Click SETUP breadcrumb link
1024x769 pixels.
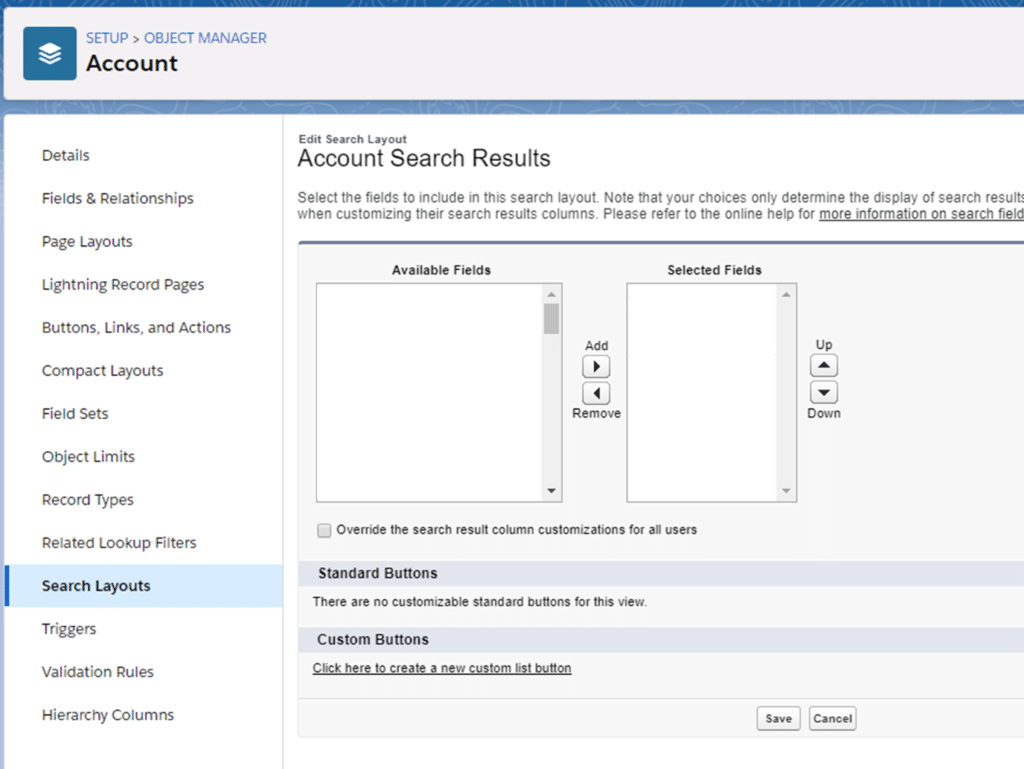coord(107,39)
